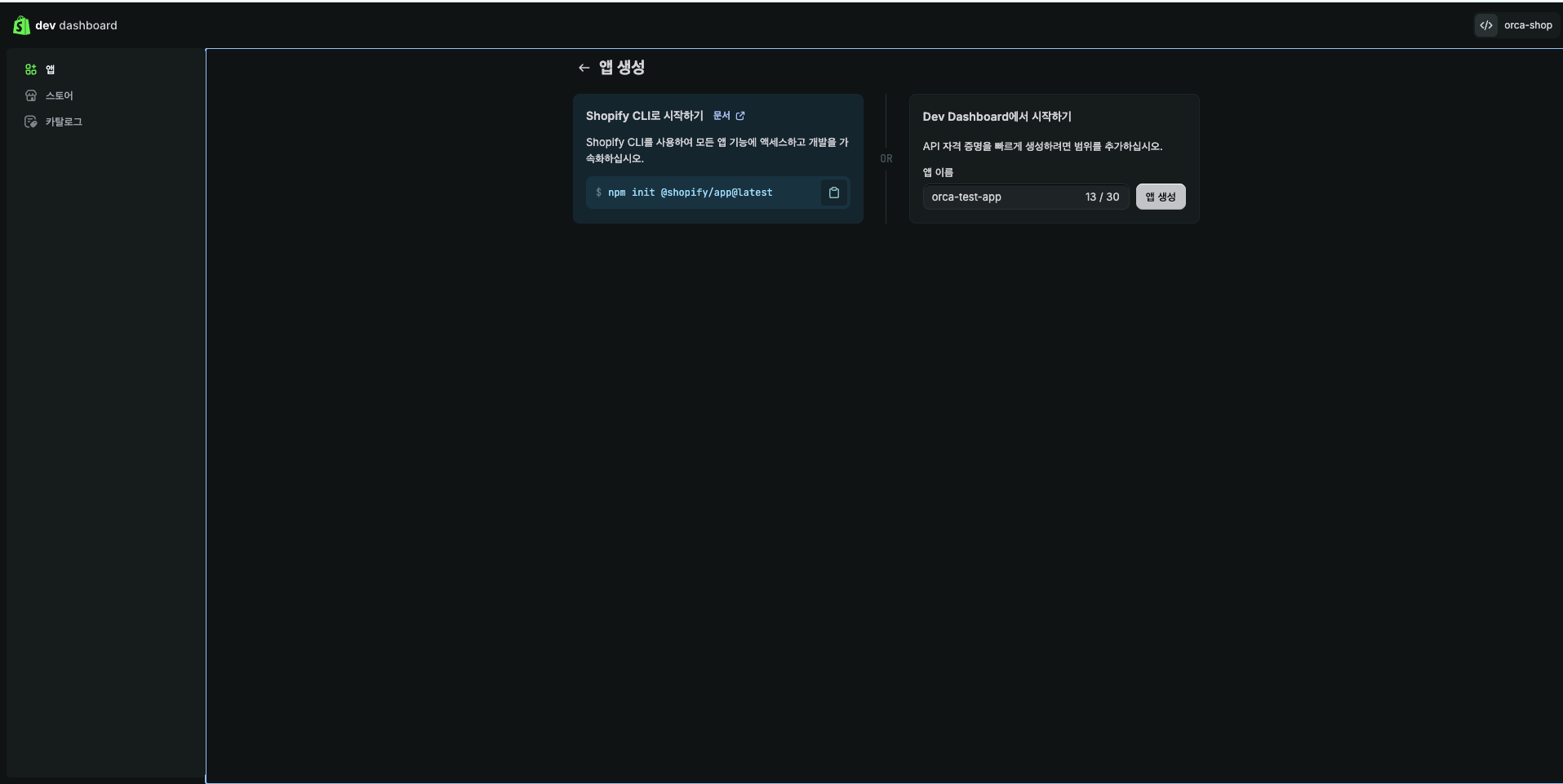This screenshot has width=1563, height=784.
Task: Click the '앱 이름' field label
Action: 938,172
